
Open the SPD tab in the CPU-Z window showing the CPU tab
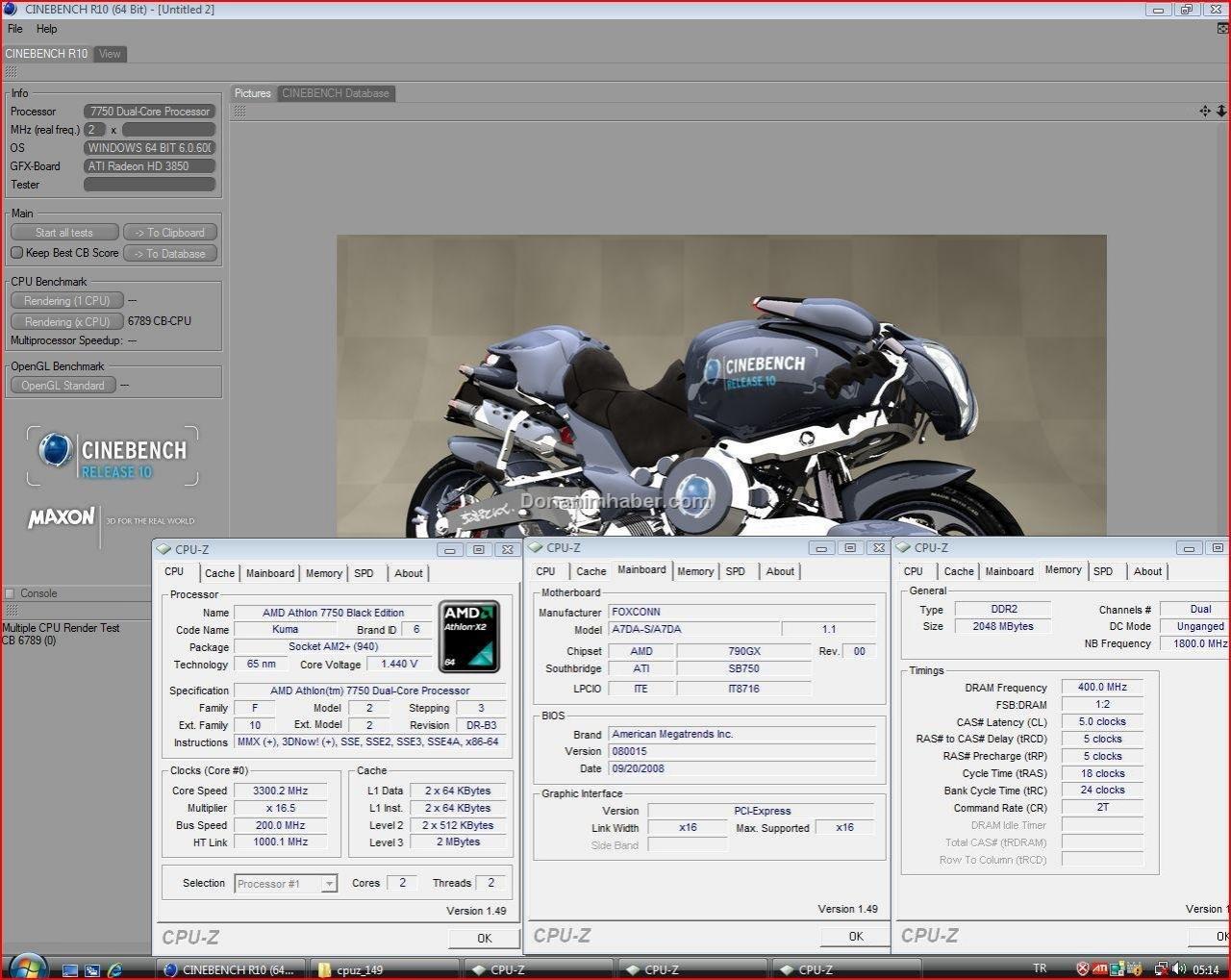pos(364,573)
